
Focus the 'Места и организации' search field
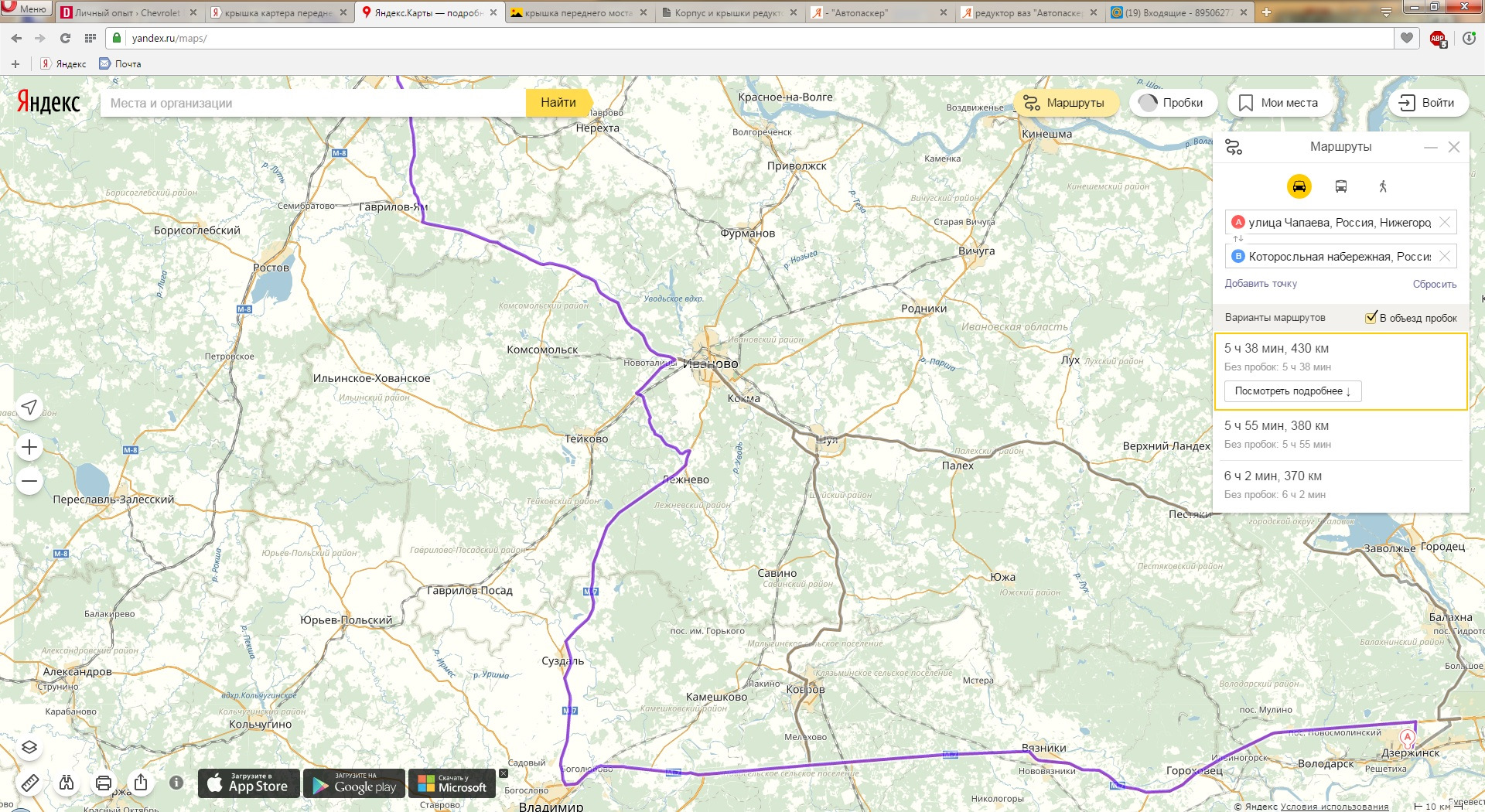312,103
